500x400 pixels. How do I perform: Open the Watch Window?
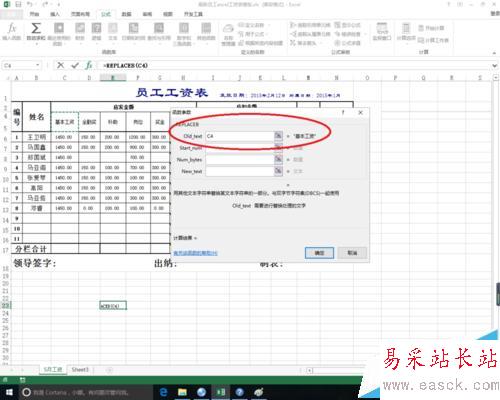tap(382, 31)
